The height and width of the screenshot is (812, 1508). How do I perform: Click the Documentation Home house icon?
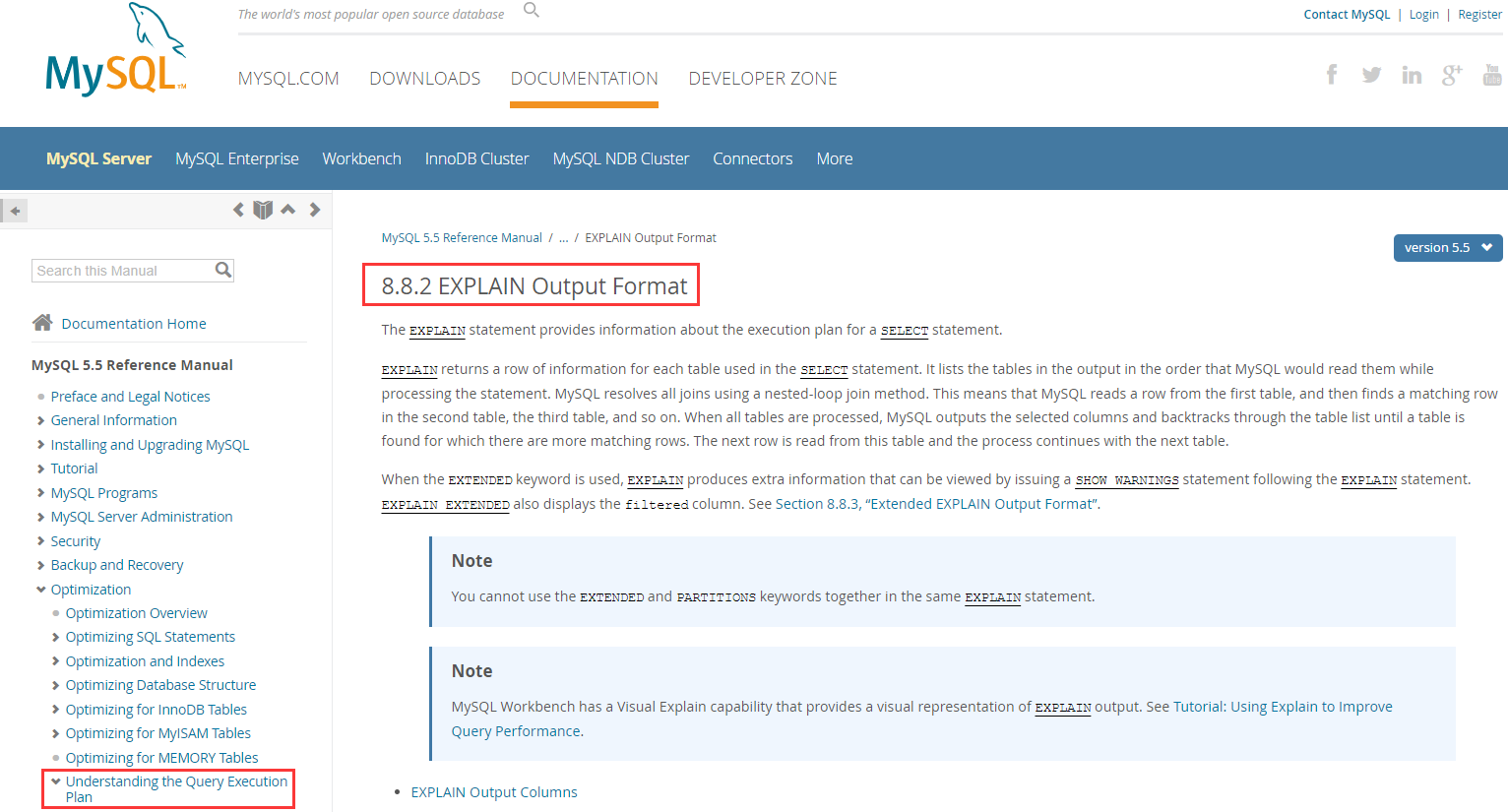[x=42, y=323]
